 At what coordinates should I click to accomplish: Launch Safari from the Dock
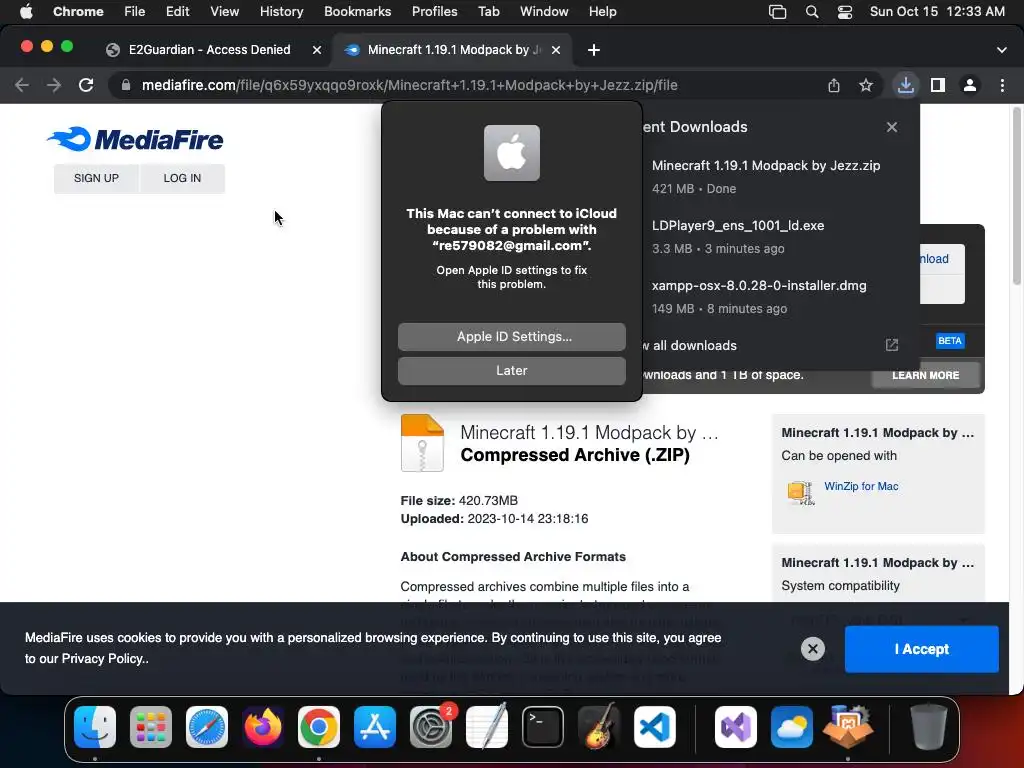[207, 727]
